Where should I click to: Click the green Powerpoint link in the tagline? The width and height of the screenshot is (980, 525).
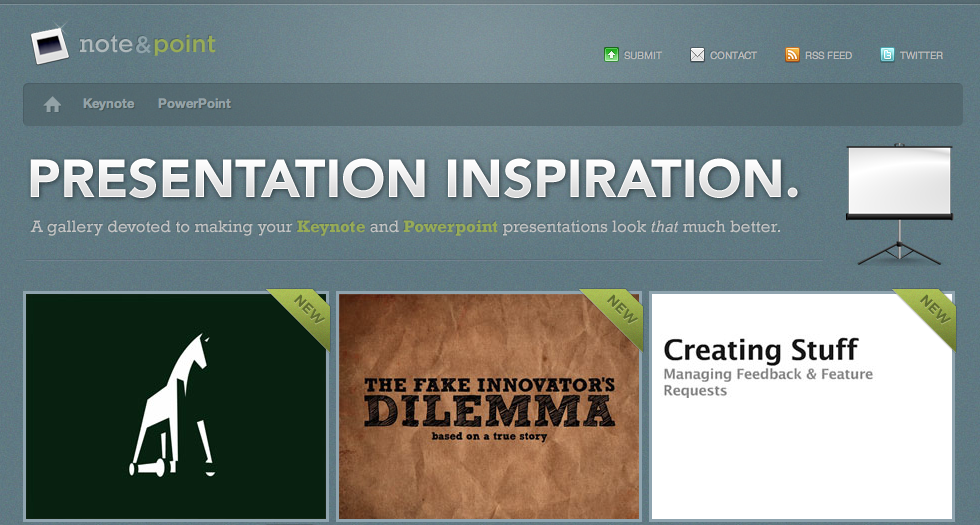click(450, 227)
